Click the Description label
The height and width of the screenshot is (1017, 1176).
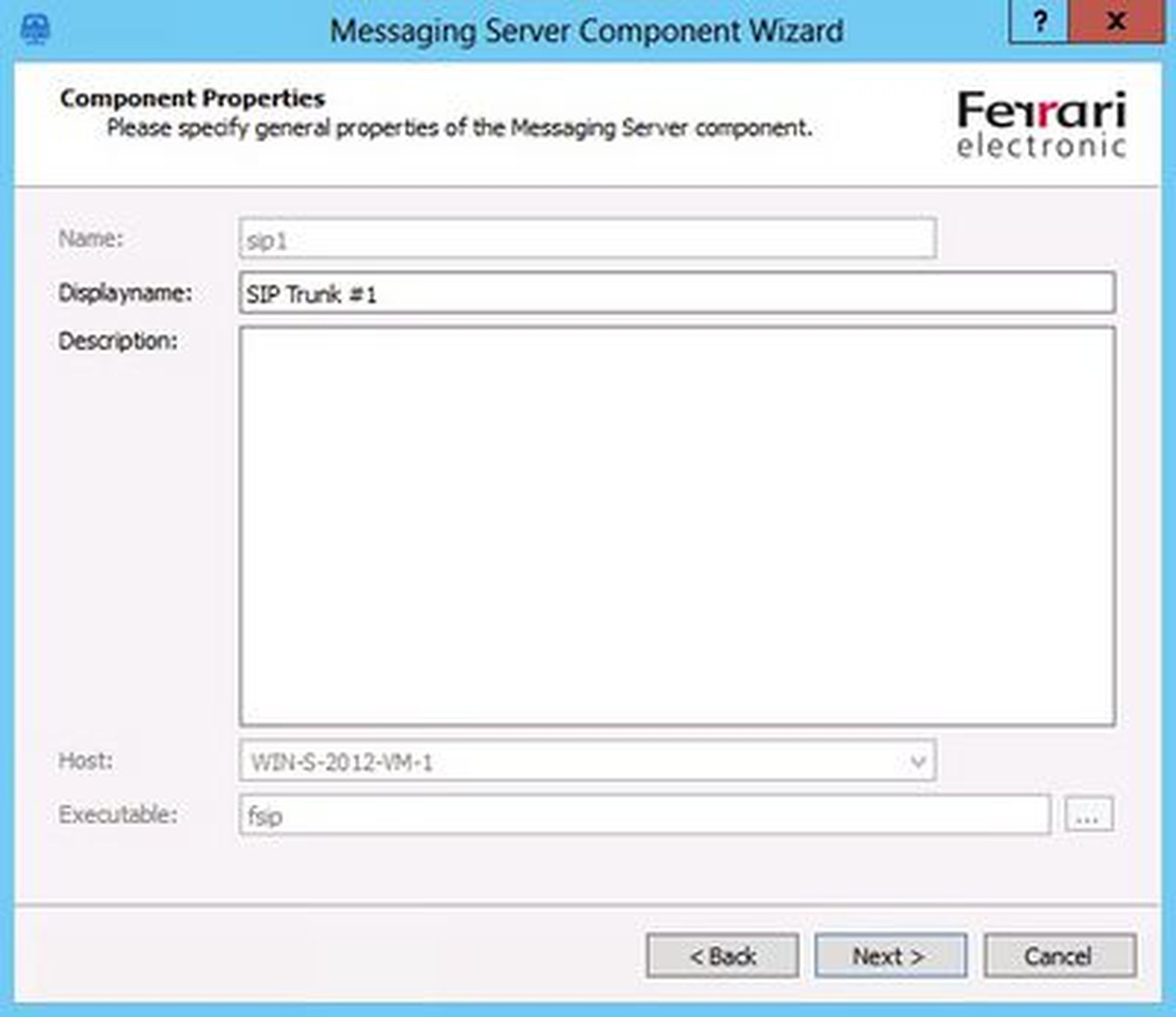tap(118, 341)
